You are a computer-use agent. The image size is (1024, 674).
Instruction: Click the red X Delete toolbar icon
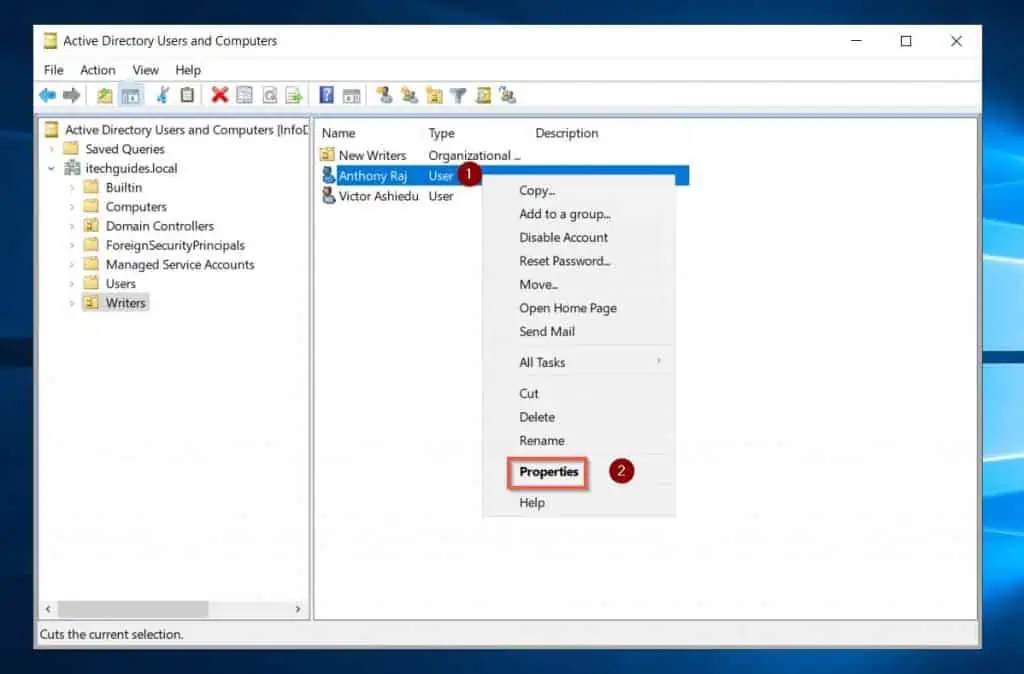tap(220, 95)
